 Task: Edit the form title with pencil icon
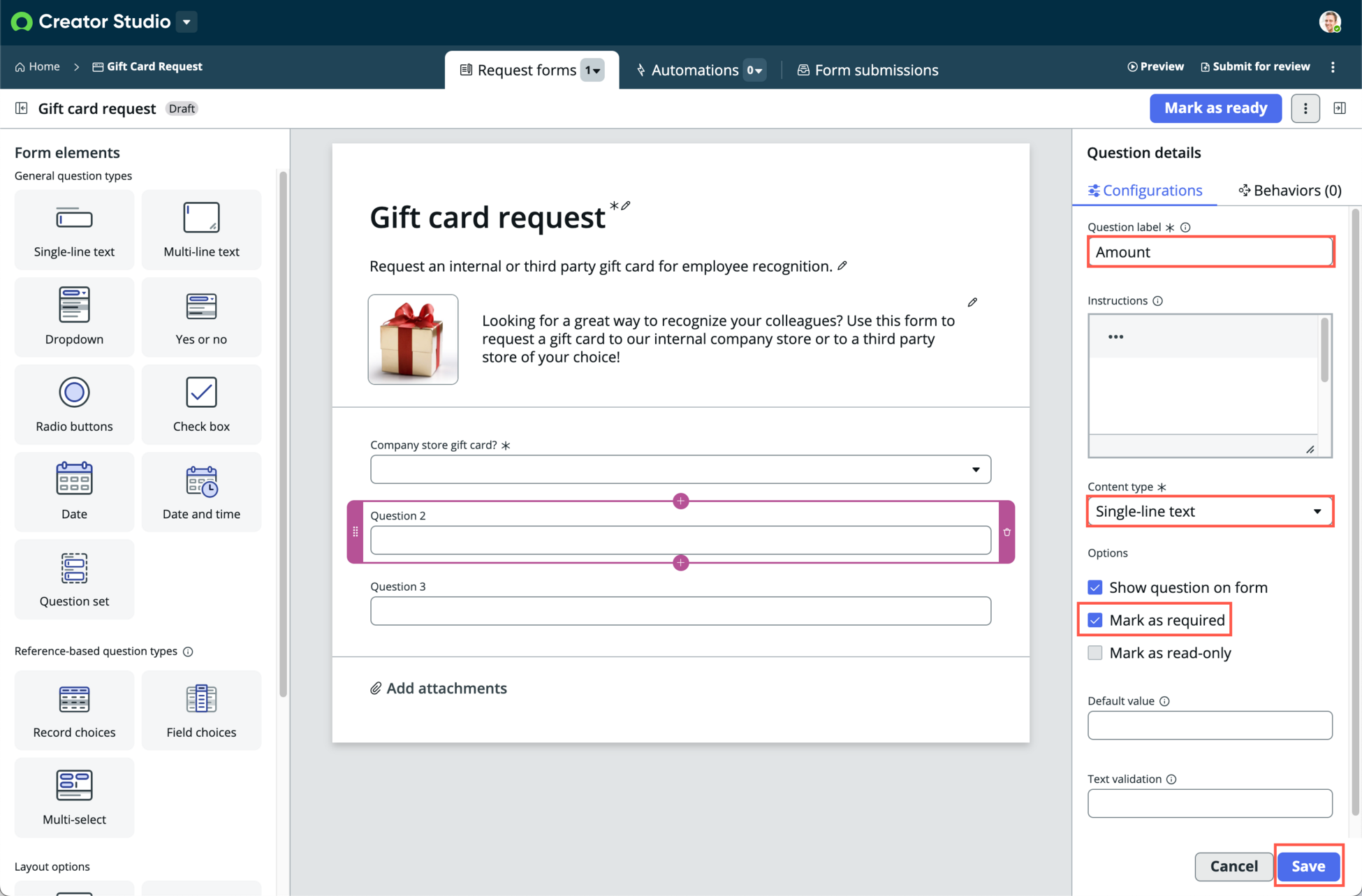[x=626, y=205]
